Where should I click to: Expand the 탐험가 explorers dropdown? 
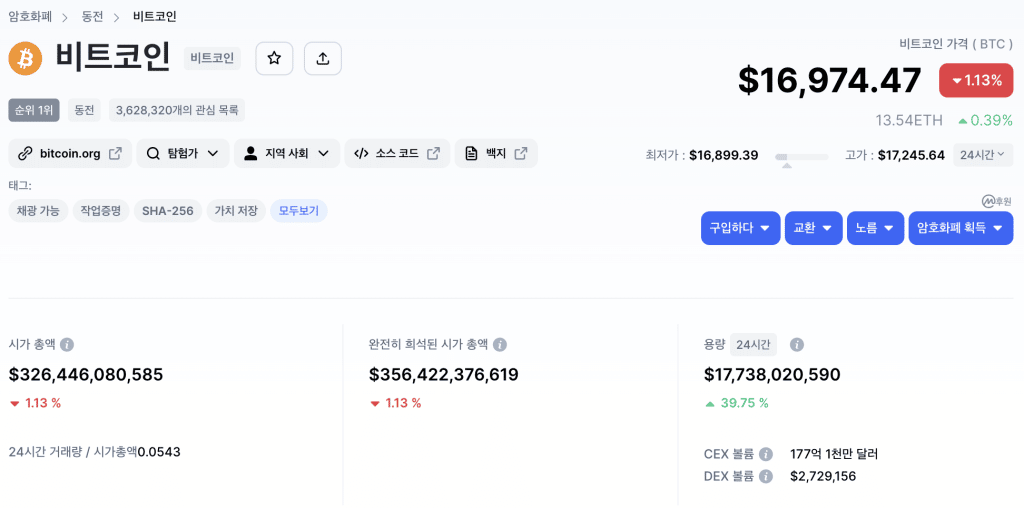pyautogui.click(x=183, y=153)
